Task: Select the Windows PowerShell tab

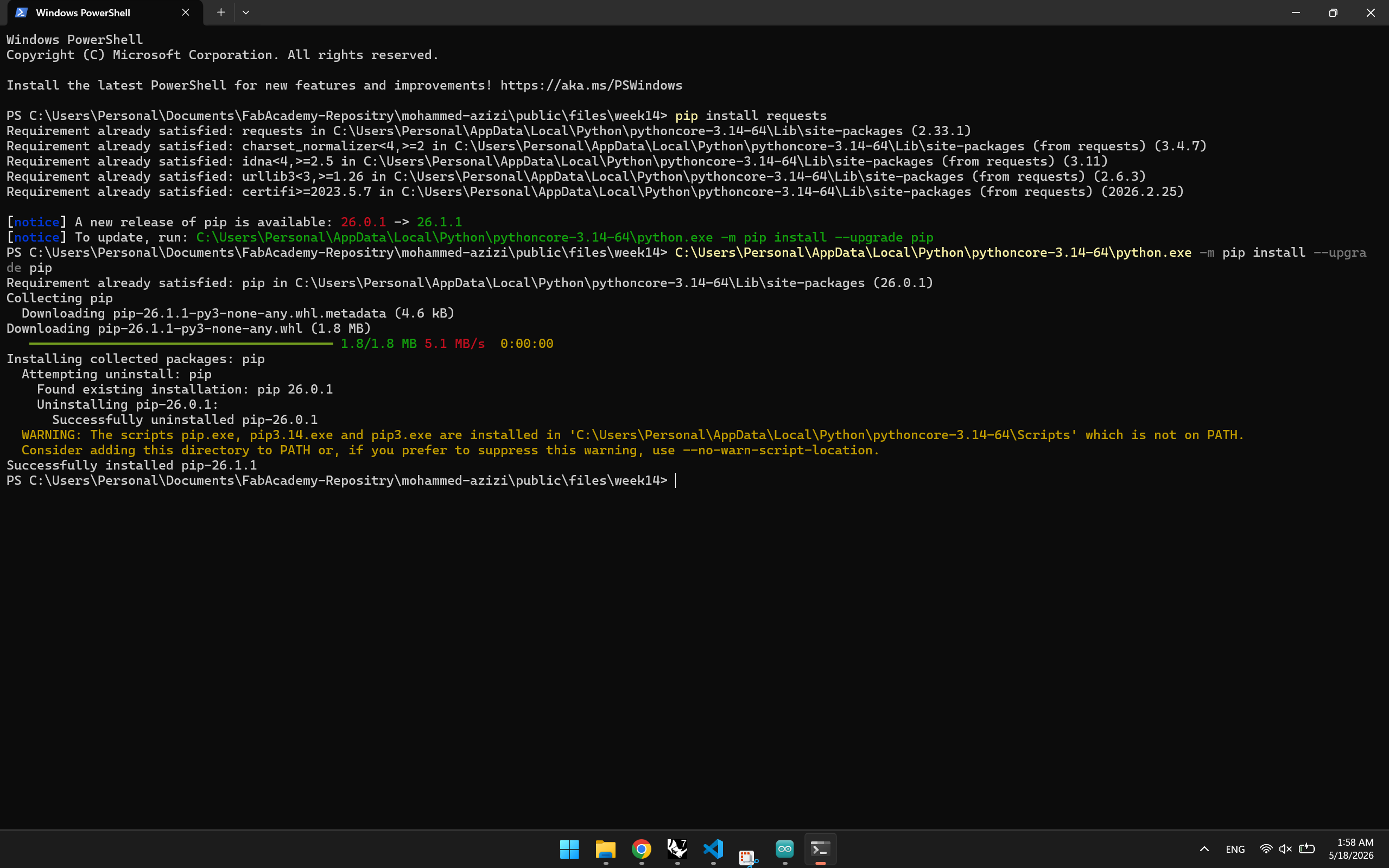Action: tap(104, 12)
